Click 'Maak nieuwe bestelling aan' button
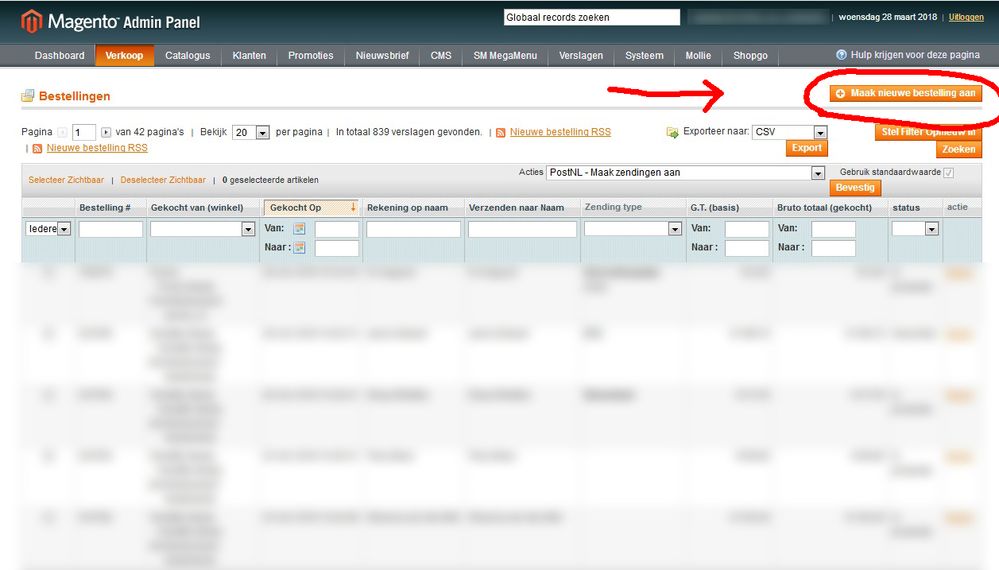 click(905, 93)
